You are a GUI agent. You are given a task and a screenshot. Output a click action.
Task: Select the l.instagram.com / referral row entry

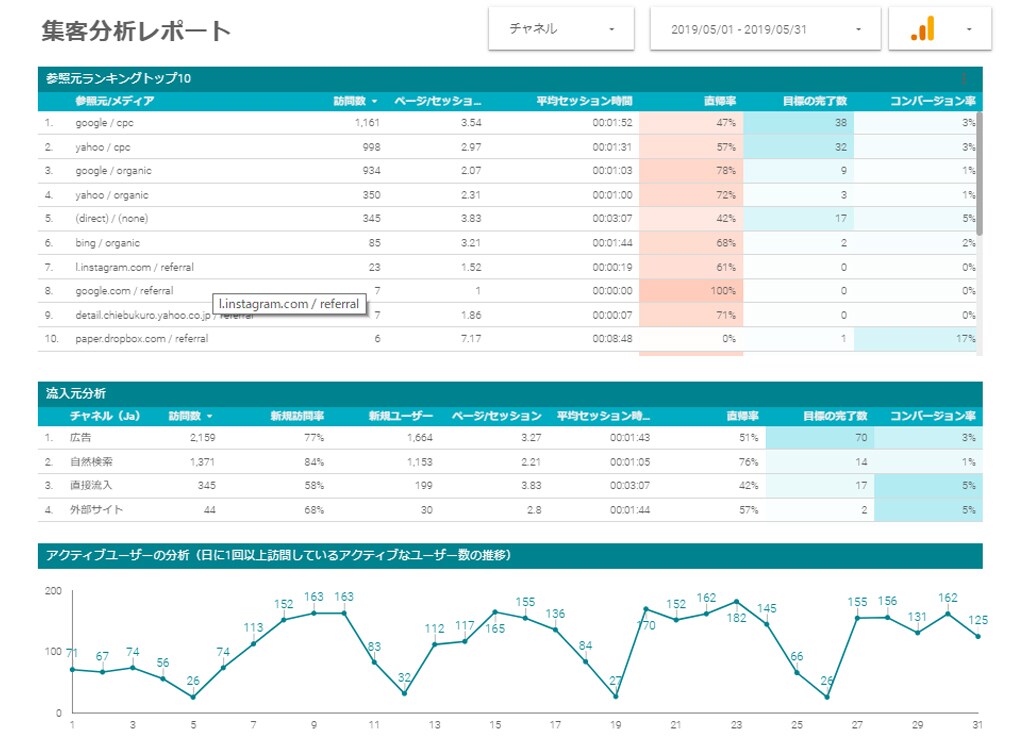[507, 267]
